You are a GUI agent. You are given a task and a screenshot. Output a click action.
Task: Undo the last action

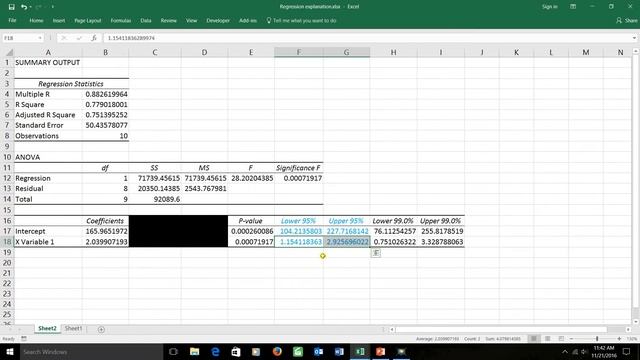coord(24,7)
